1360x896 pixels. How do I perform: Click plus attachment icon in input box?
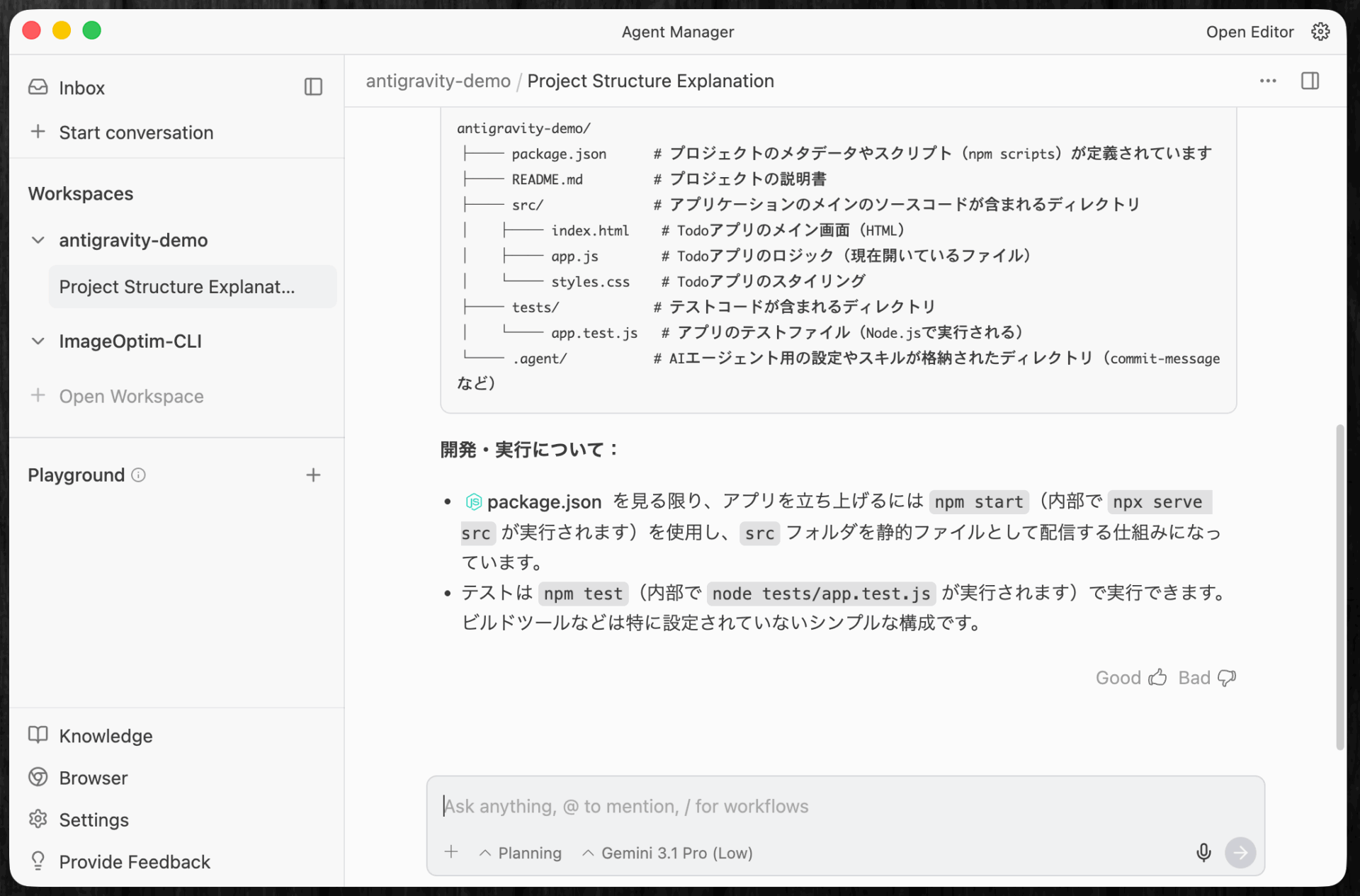[451, 852]
